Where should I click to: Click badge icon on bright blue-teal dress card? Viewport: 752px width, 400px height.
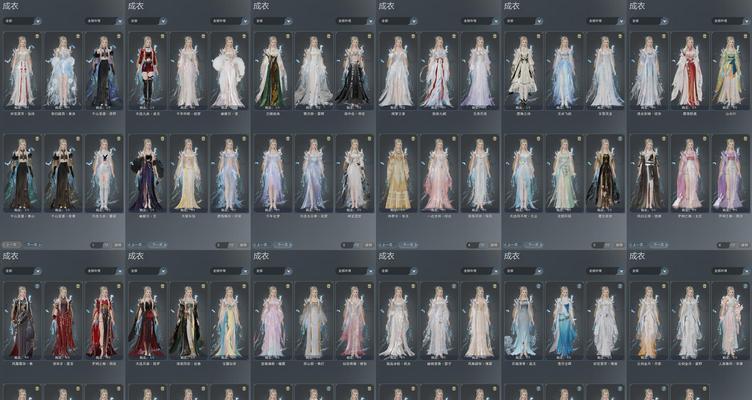580,286
